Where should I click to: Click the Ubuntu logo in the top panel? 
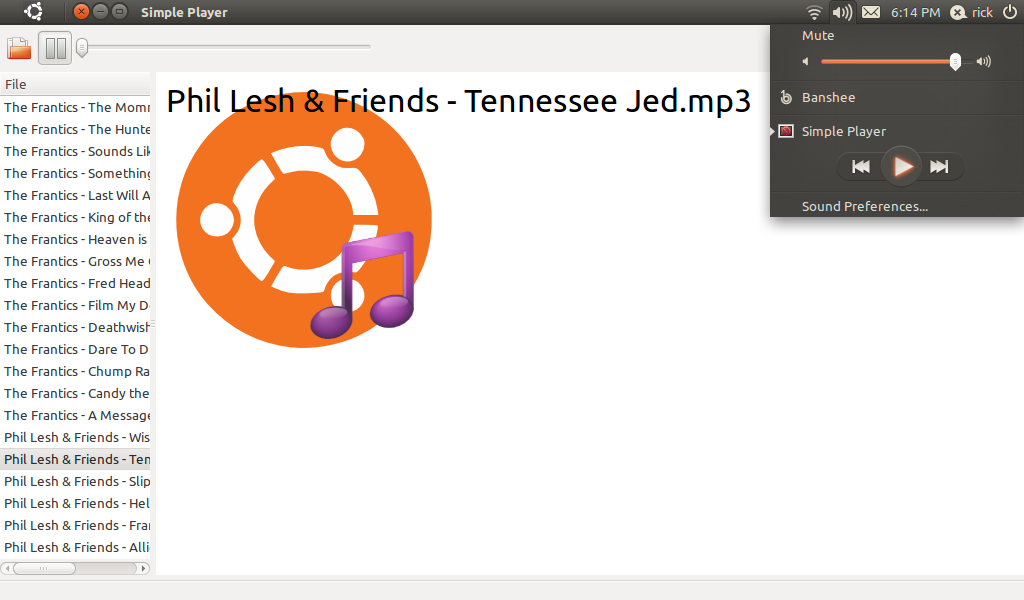(33, 12)
